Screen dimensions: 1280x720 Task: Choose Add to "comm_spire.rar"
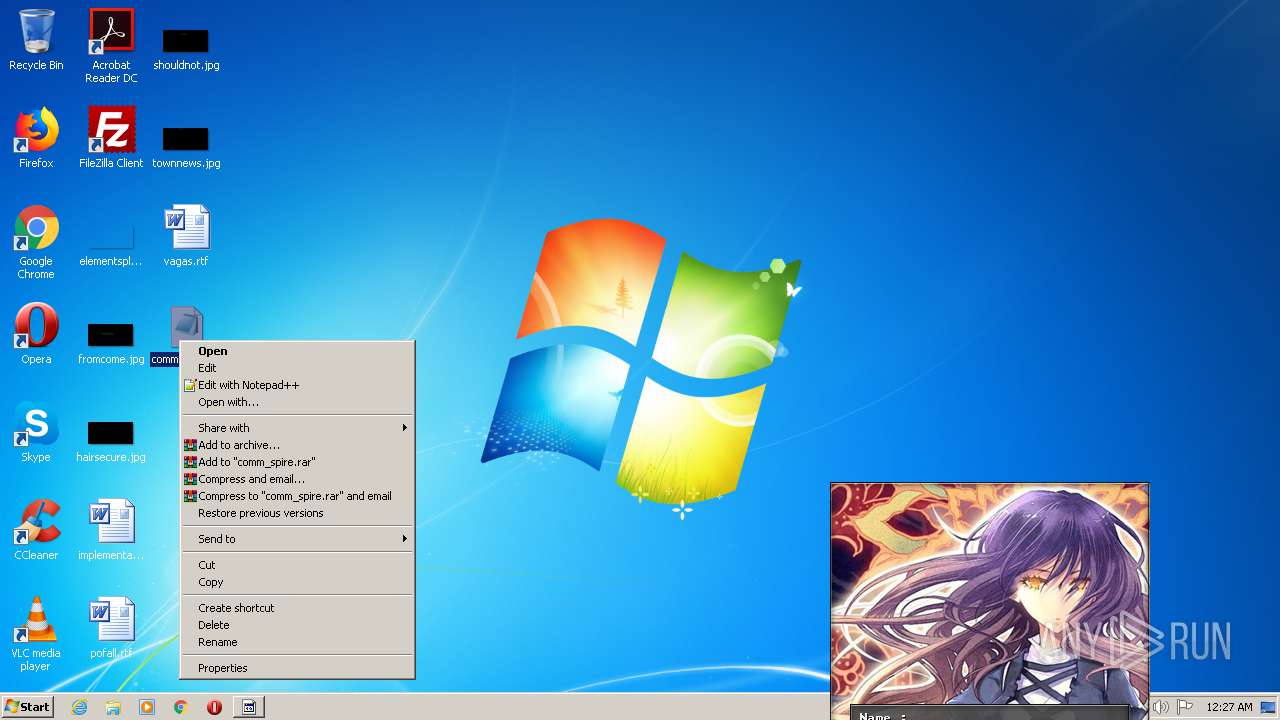pyautogui.click(x=297, y=462)
